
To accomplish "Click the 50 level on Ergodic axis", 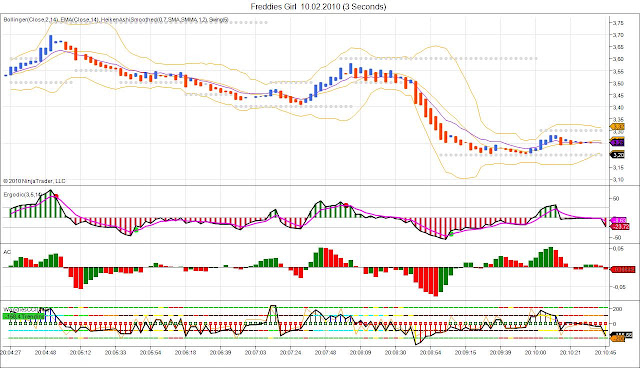I will (x=616, y=199).
